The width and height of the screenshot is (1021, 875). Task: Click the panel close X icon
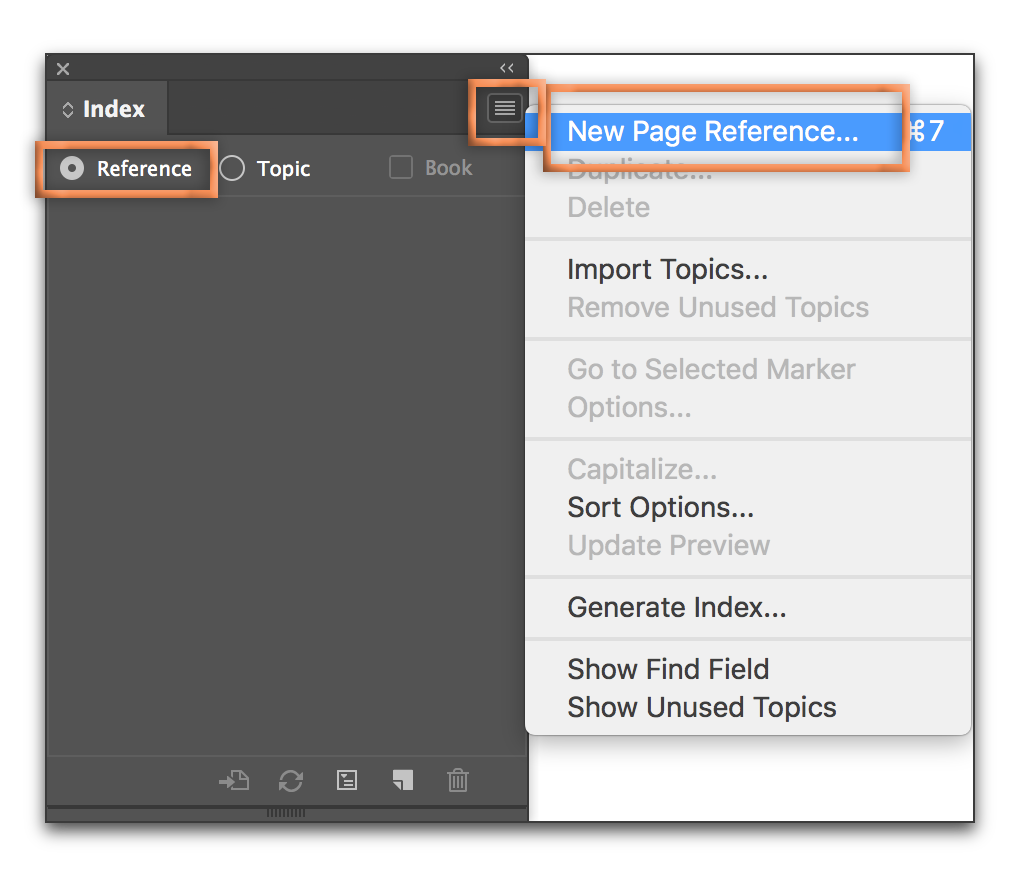click(x=62, y=68)
